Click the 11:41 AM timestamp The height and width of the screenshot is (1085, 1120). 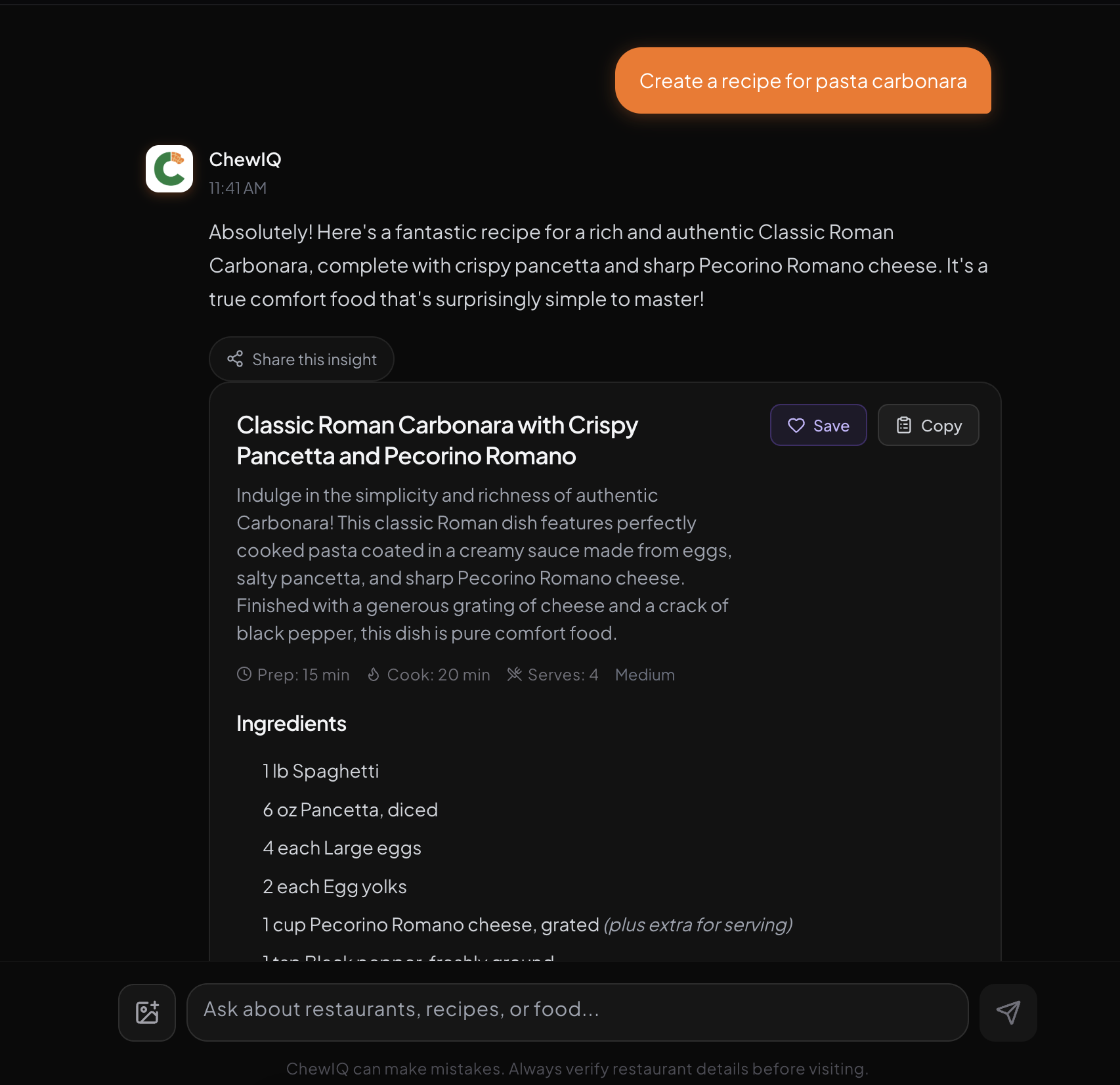pyautogui.click(x=237, y=188)
